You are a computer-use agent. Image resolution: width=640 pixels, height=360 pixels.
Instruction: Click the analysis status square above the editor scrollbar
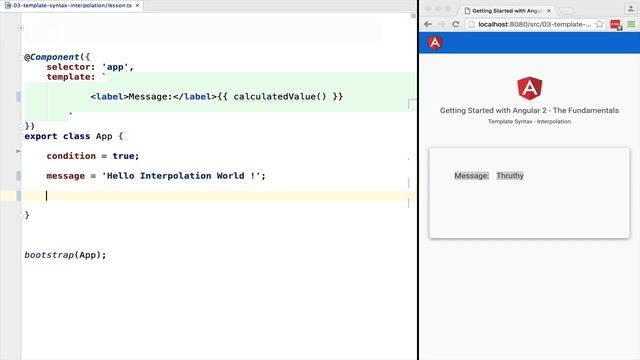pyautogui.click(x=413, y=16)
